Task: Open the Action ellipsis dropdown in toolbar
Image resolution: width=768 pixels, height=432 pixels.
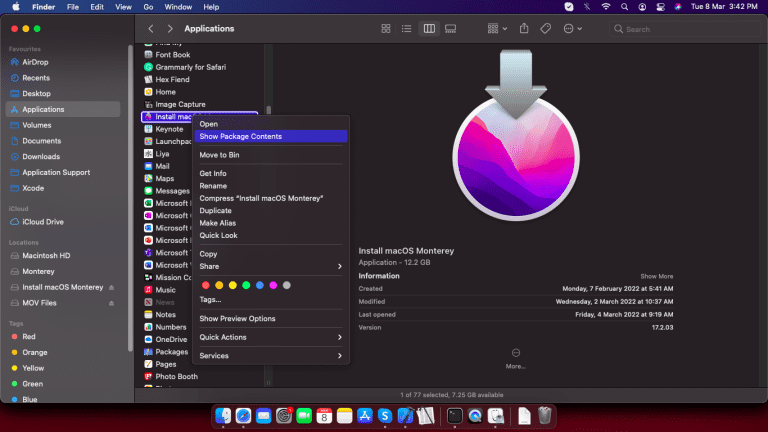Action: pos(573,29)
